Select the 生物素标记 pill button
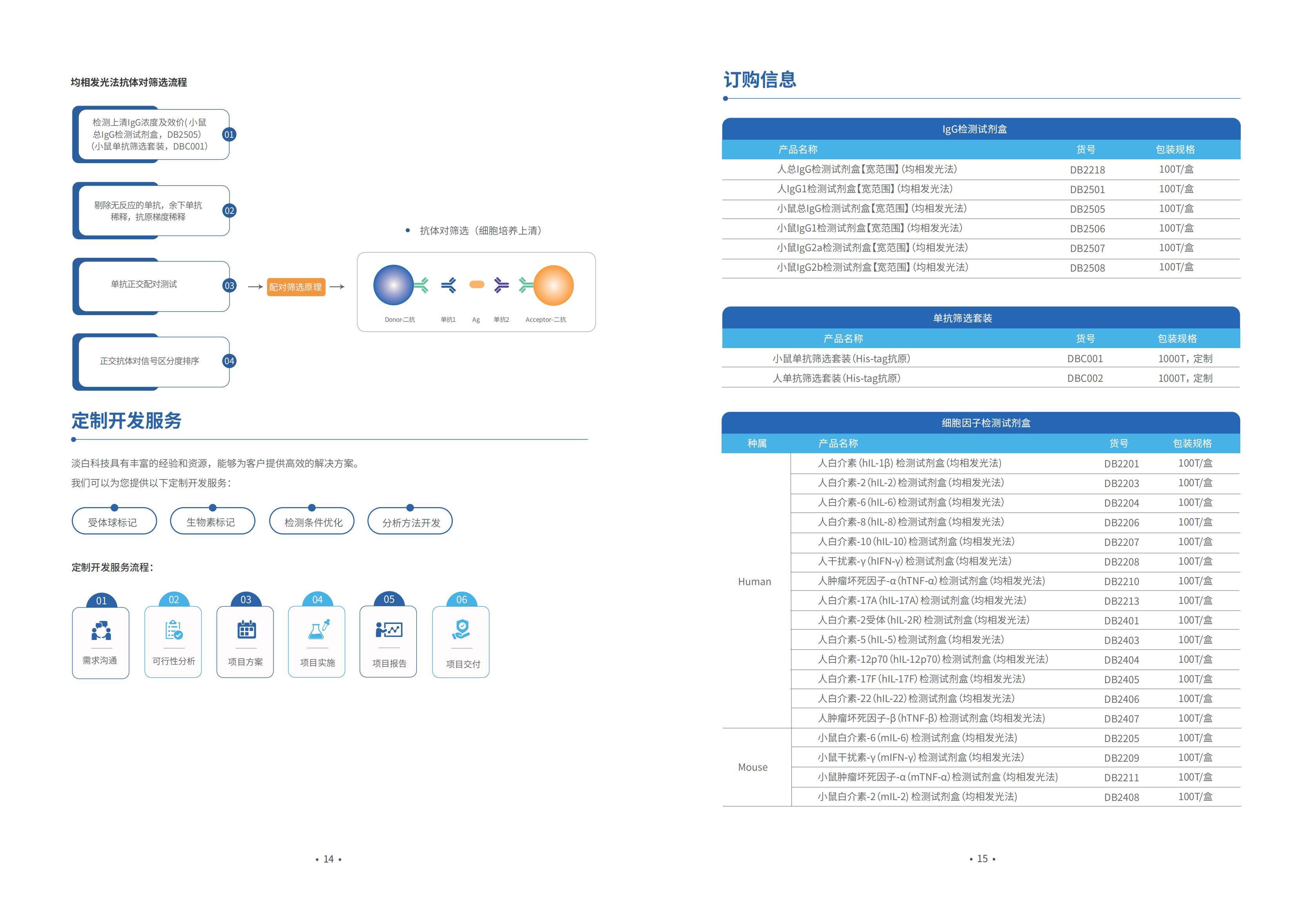The height and width of the screenshot is (899, 1316). (212, 522)
